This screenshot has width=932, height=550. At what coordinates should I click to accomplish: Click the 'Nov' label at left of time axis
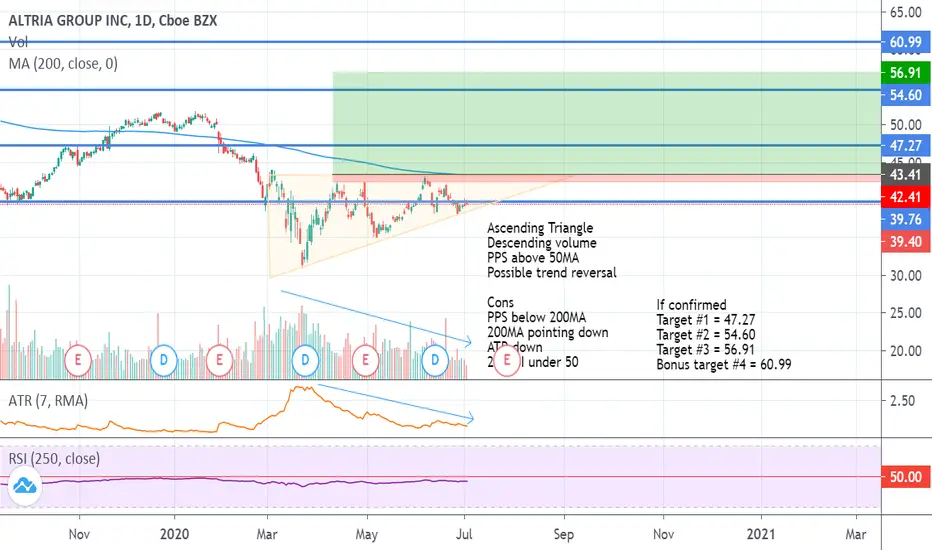click(x=79, y=534)
